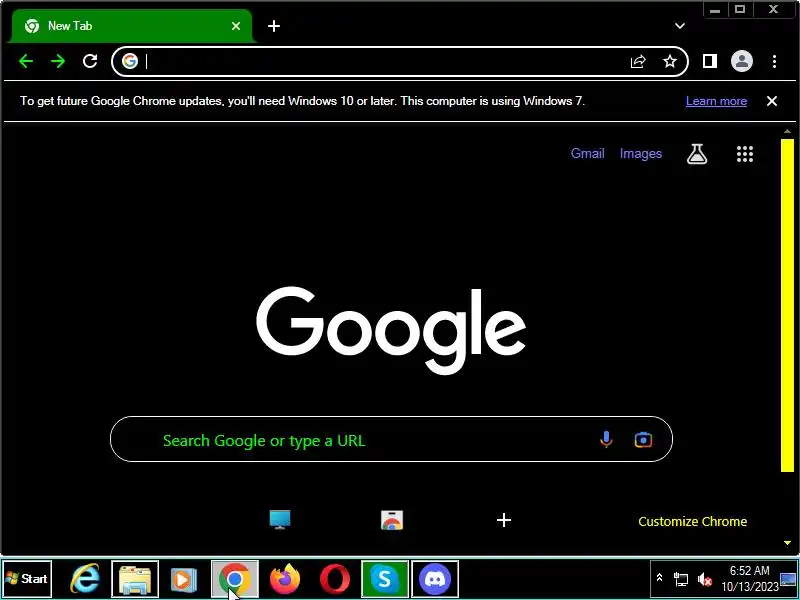Open Skype from the taskbar
Image resolution: width=800 pixels, height=600 pixels.
point(385,579)
